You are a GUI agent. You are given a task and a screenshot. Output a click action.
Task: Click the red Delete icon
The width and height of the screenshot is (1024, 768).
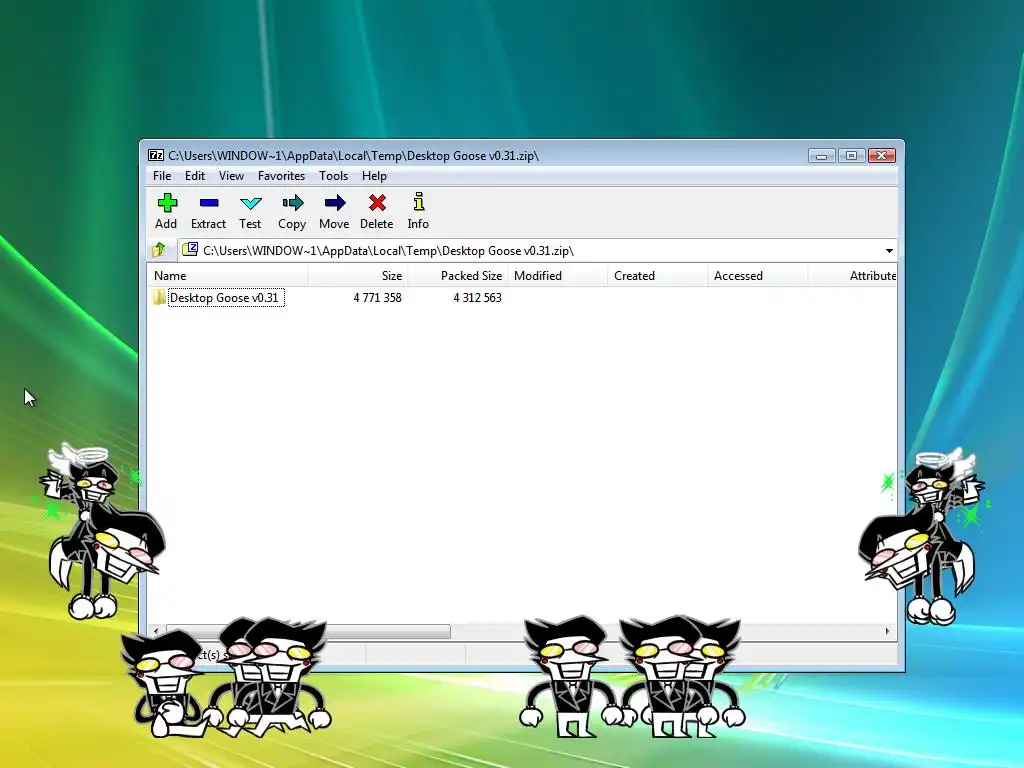[x=377, y=203]
